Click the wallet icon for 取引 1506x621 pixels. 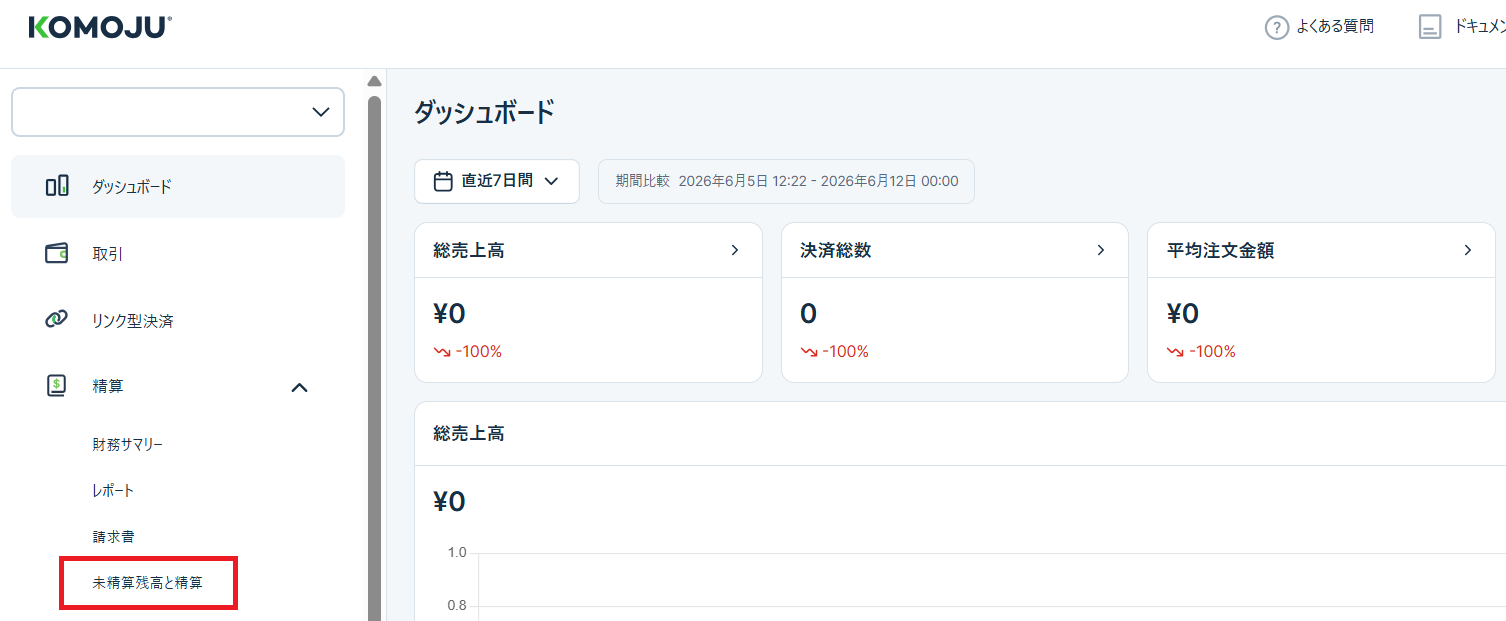57,254
